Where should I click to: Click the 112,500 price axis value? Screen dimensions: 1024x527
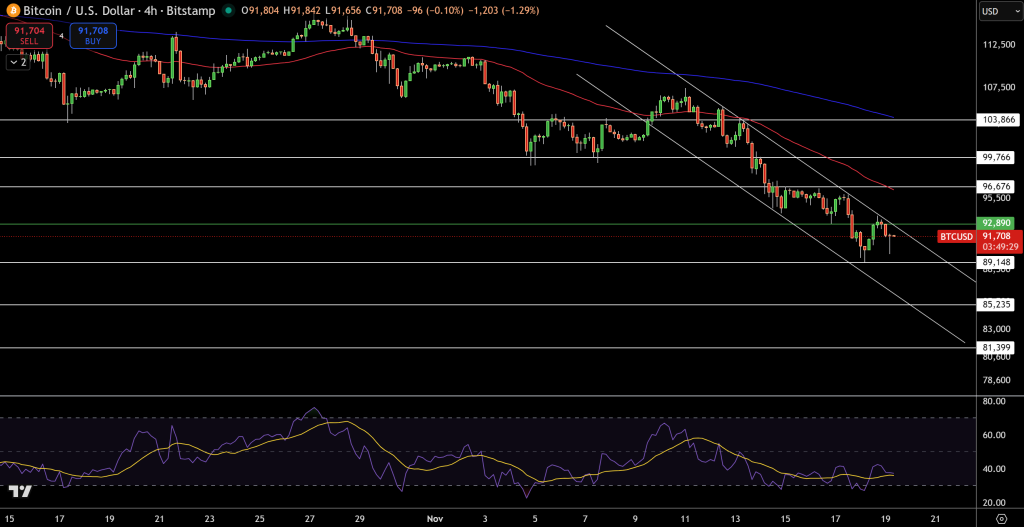[999, 44]
